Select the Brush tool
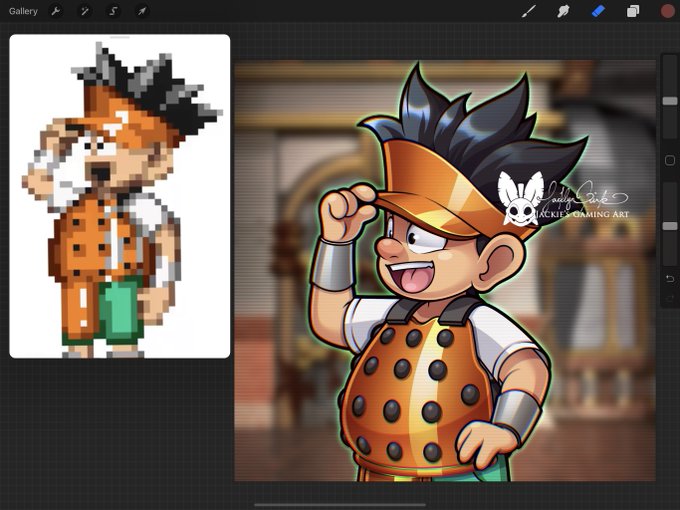Image resolution: width=680 pixels, height=510 pixels. (529, 11)
